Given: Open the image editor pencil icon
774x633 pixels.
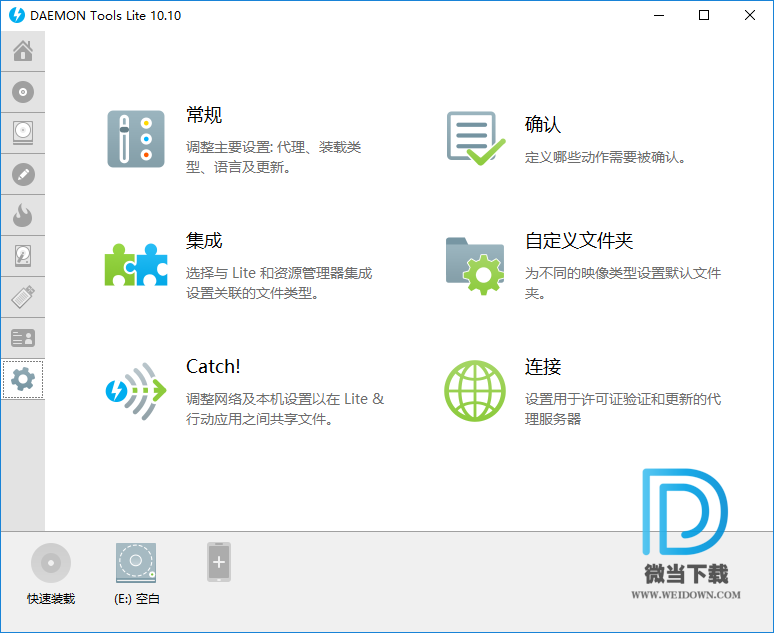Looking at the screenshot, I should (x=23, y=174).
